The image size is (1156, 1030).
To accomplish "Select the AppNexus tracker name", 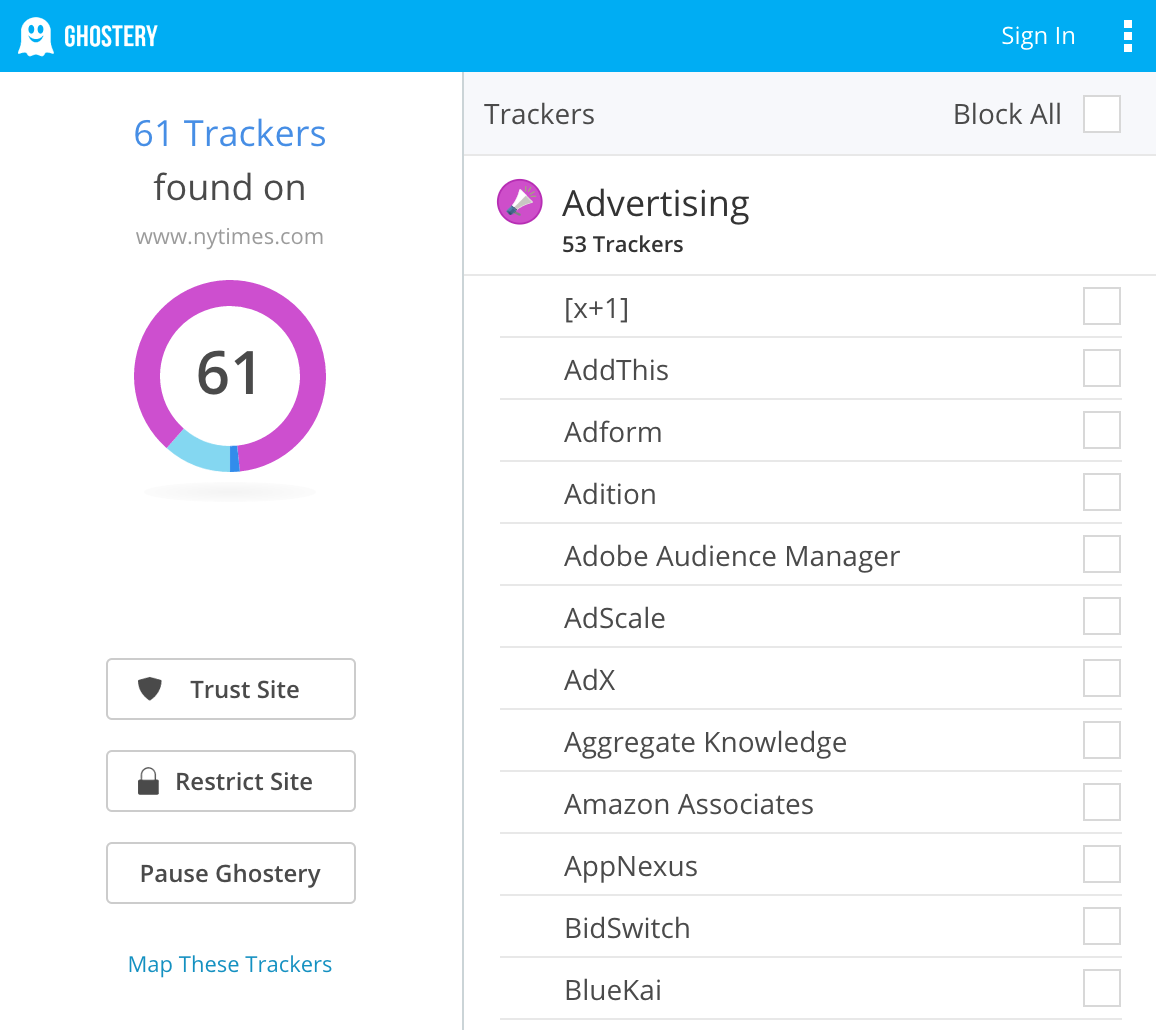I will coord(631,866).
